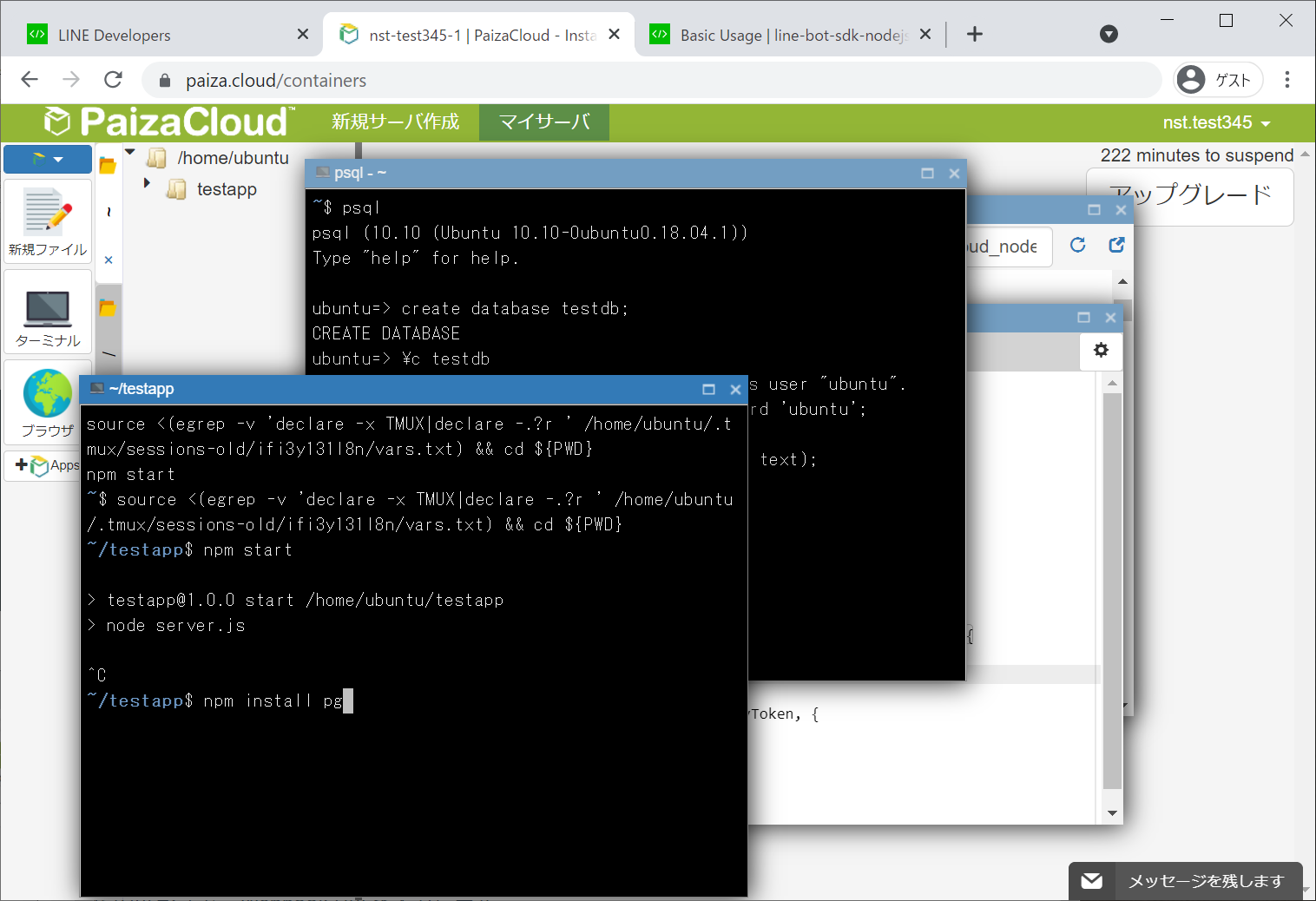1316x901 pixels.
Task: Open a new Chrome tab
Action: (975, 34)
